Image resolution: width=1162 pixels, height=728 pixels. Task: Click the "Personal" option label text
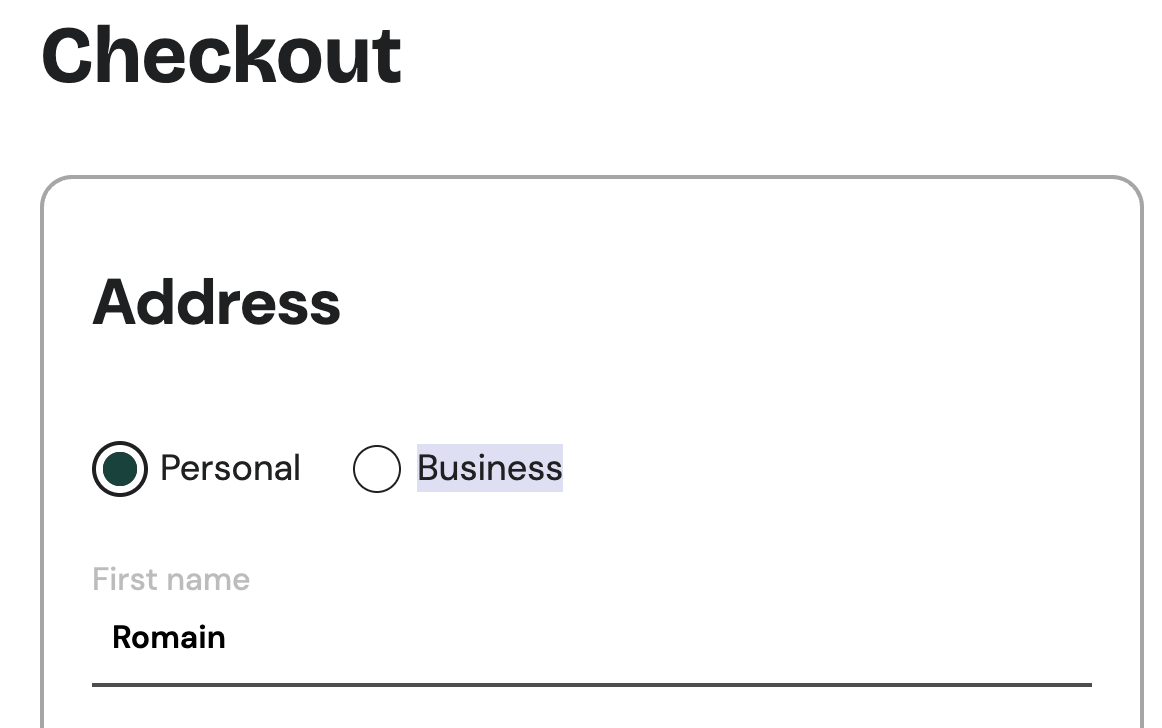click(230, 468)
